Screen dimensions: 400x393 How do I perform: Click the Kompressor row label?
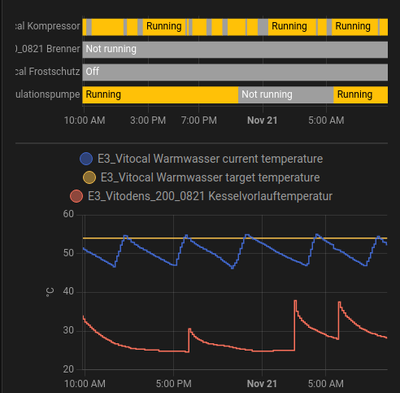[47, 26]
